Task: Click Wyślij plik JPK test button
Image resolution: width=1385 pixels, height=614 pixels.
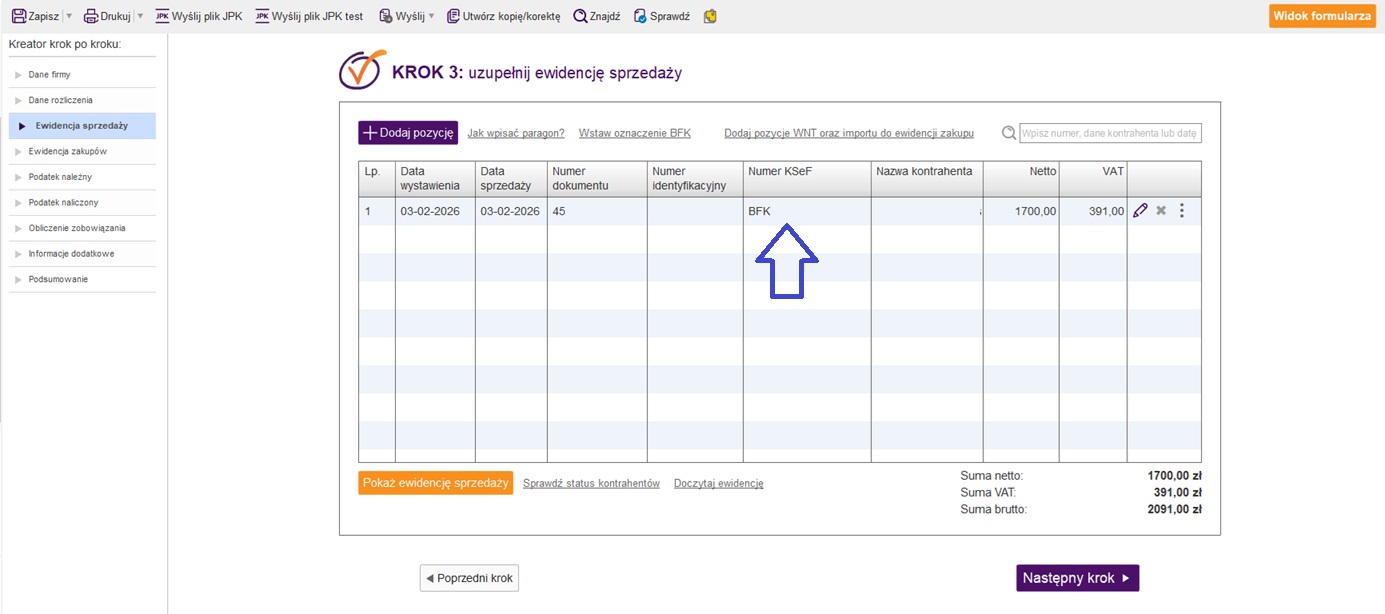Action: pyautogui.click(x=309, y=16)
